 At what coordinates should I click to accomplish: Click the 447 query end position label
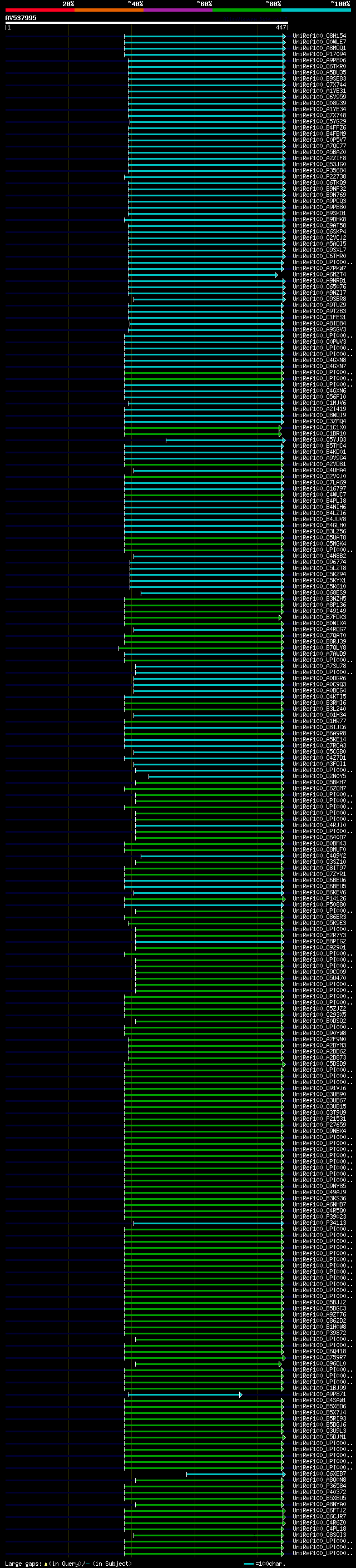point(280,27)
